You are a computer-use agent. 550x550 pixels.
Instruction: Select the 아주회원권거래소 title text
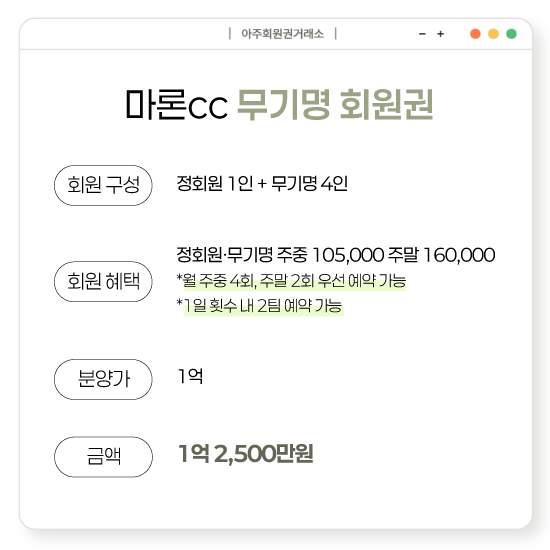click(x=282, y=34)
